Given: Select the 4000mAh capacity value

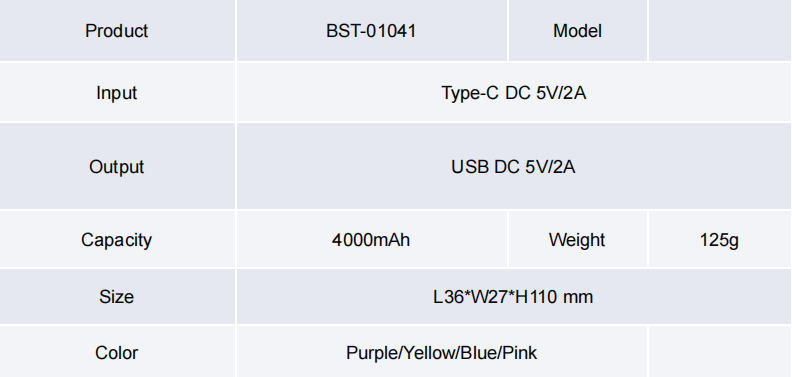Looking at the screenshot, I should tap(372, 239).
